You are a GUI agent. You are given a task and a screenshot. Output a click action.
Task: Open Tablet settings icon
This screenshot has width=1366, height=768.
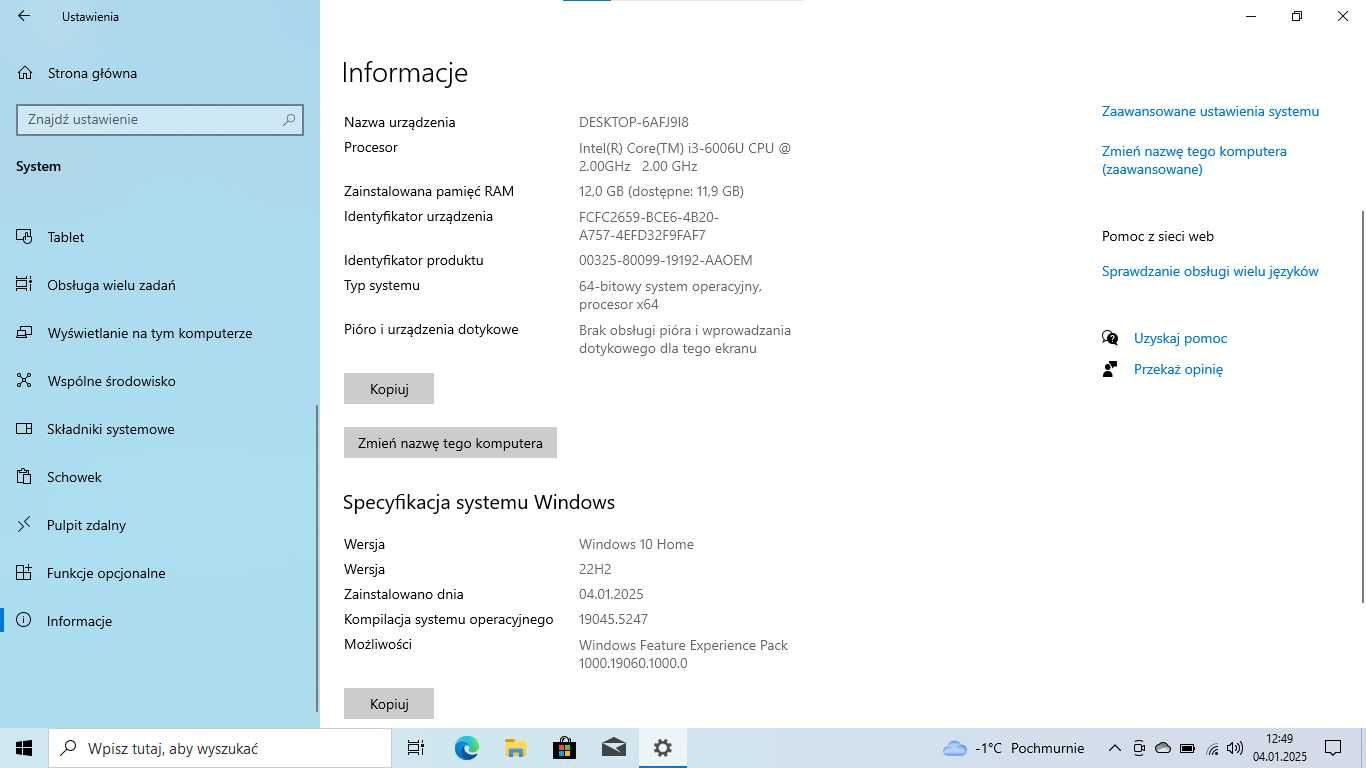pos(25,237)
